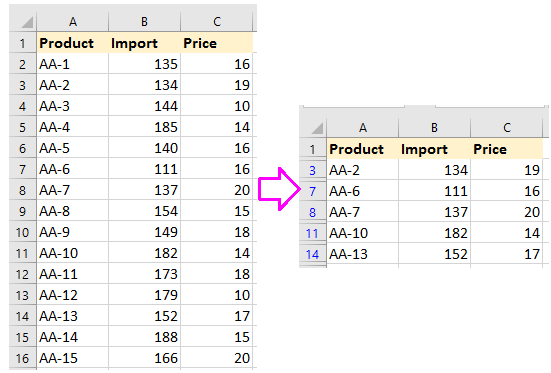Select Import value 111 in right sheet
This screenshot has height=373, width=551.
[x=434, y=191]
